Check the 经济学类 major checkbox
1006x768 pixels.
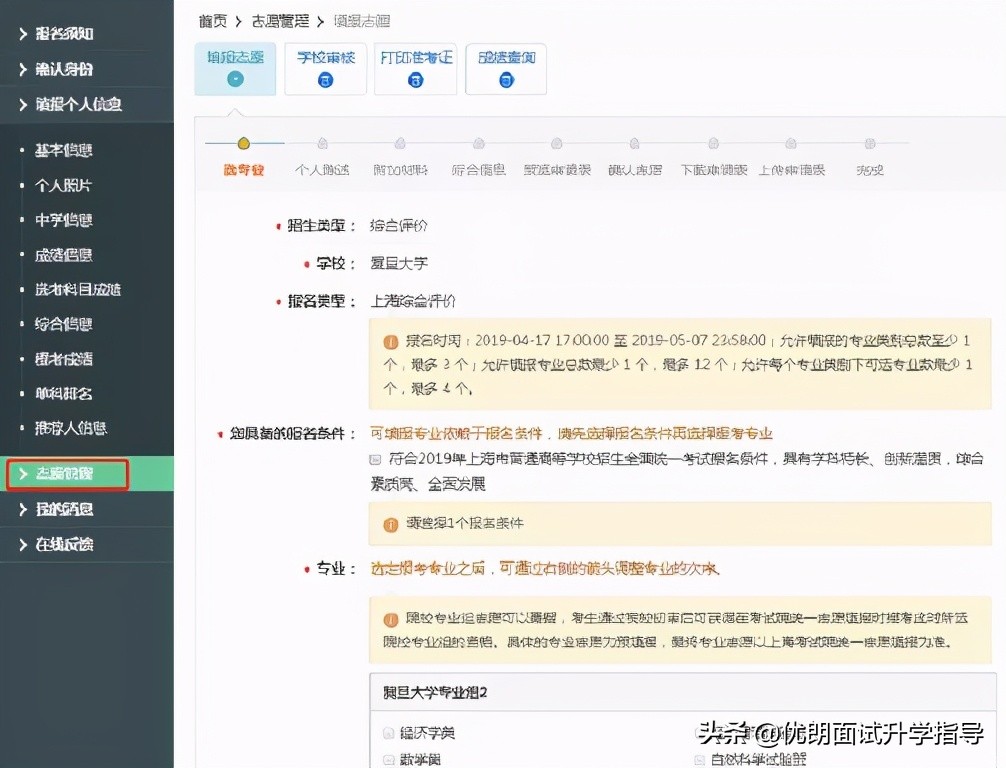coord(388,733)
